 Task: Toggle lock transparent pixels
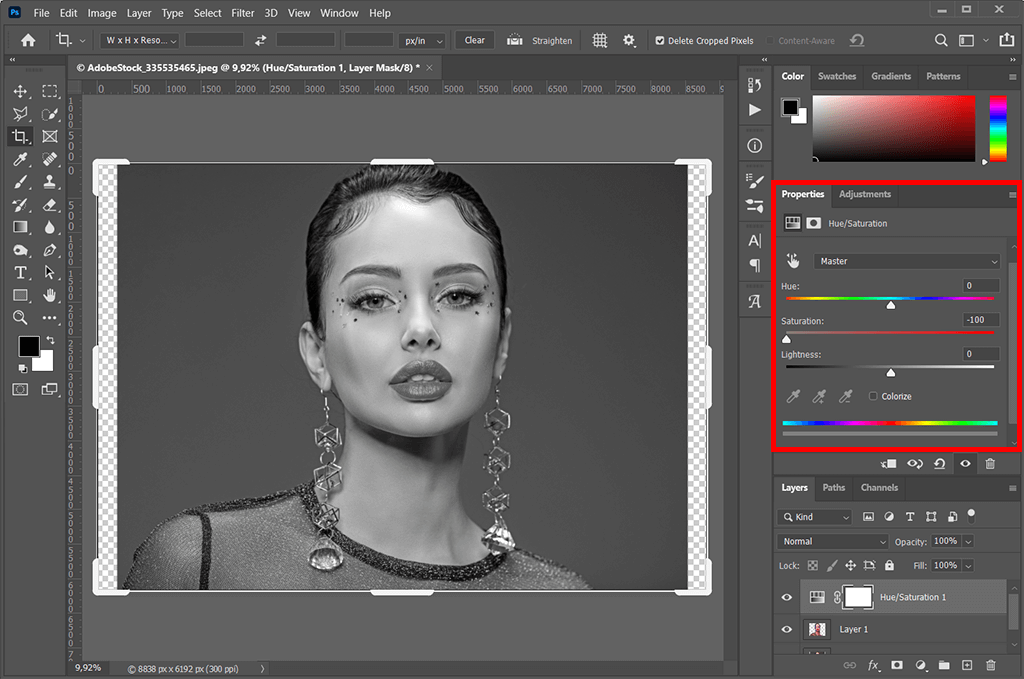[x=812, y=565]
